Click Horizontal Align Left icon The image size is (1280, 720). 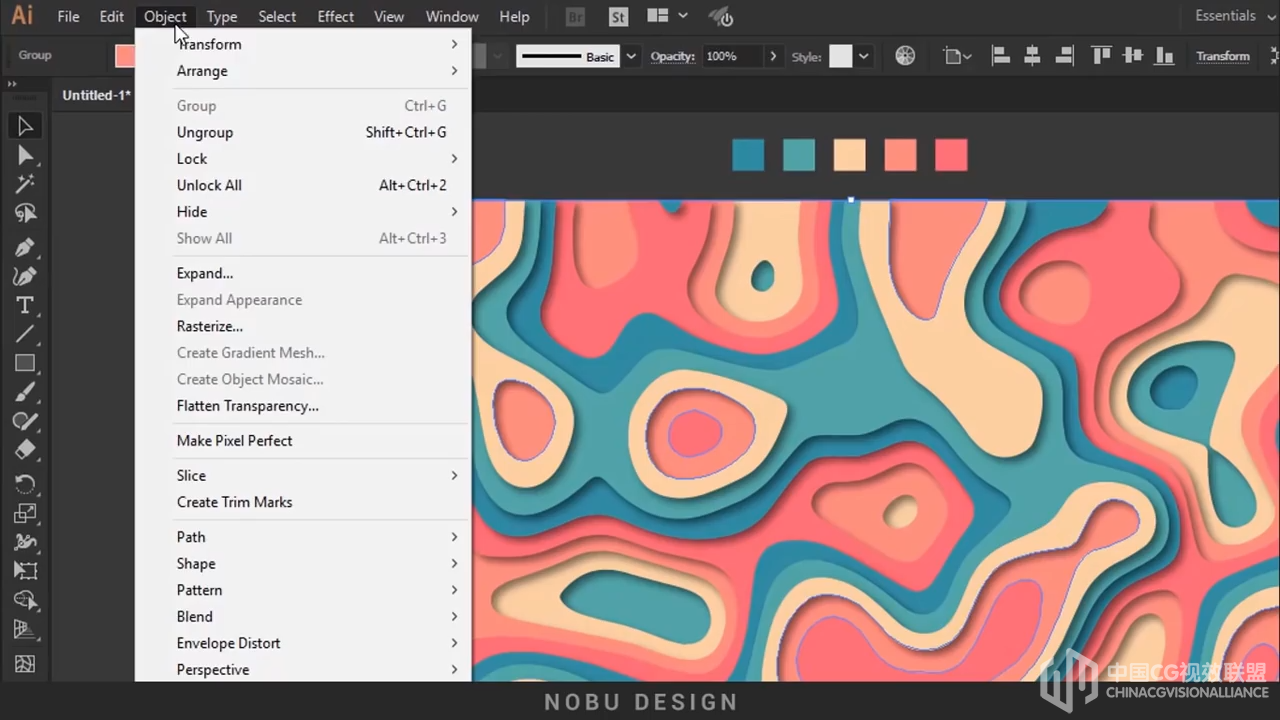1000,56
